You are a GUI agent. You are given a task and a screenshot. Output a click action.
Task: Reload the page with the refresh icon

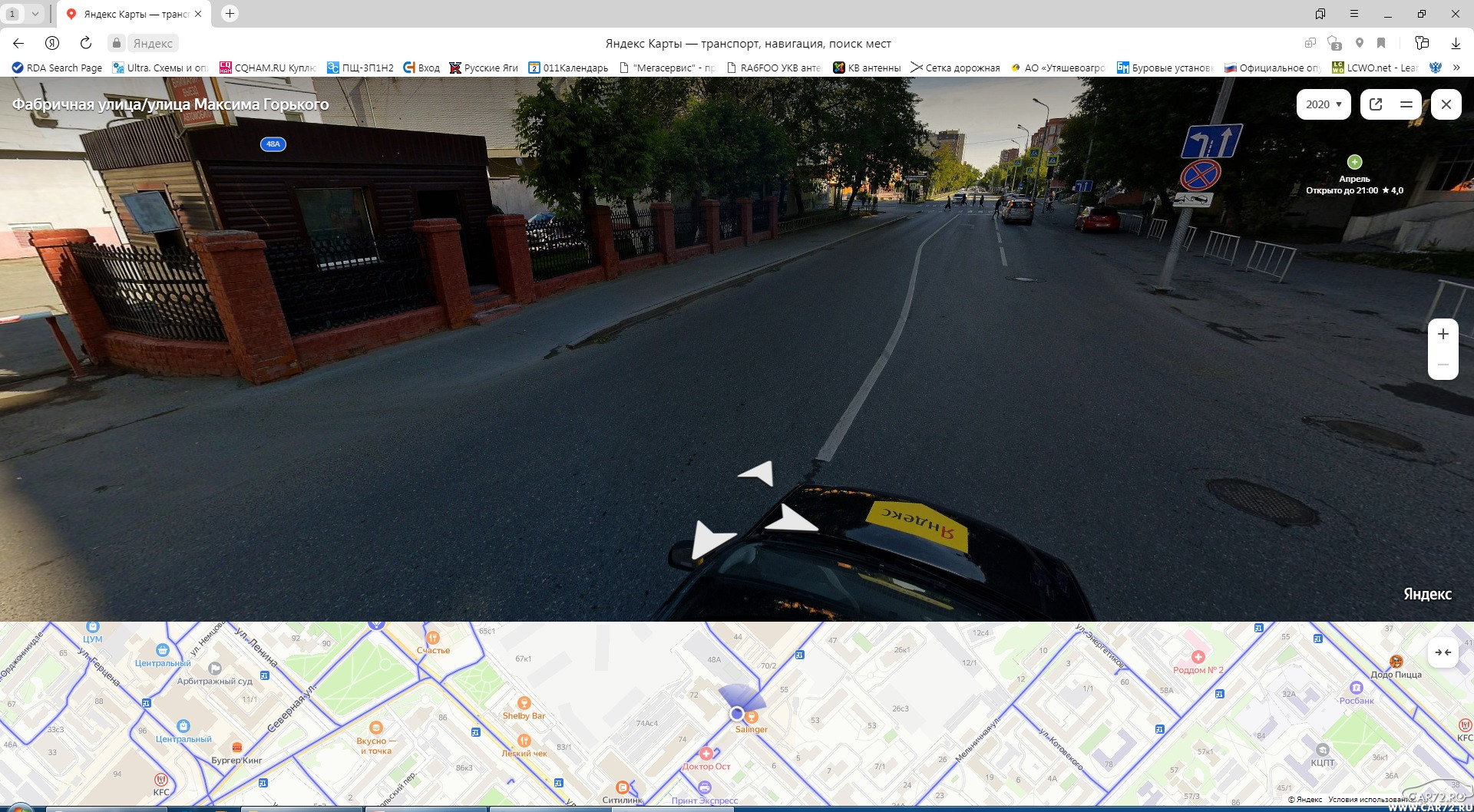(x=86, y=43)
